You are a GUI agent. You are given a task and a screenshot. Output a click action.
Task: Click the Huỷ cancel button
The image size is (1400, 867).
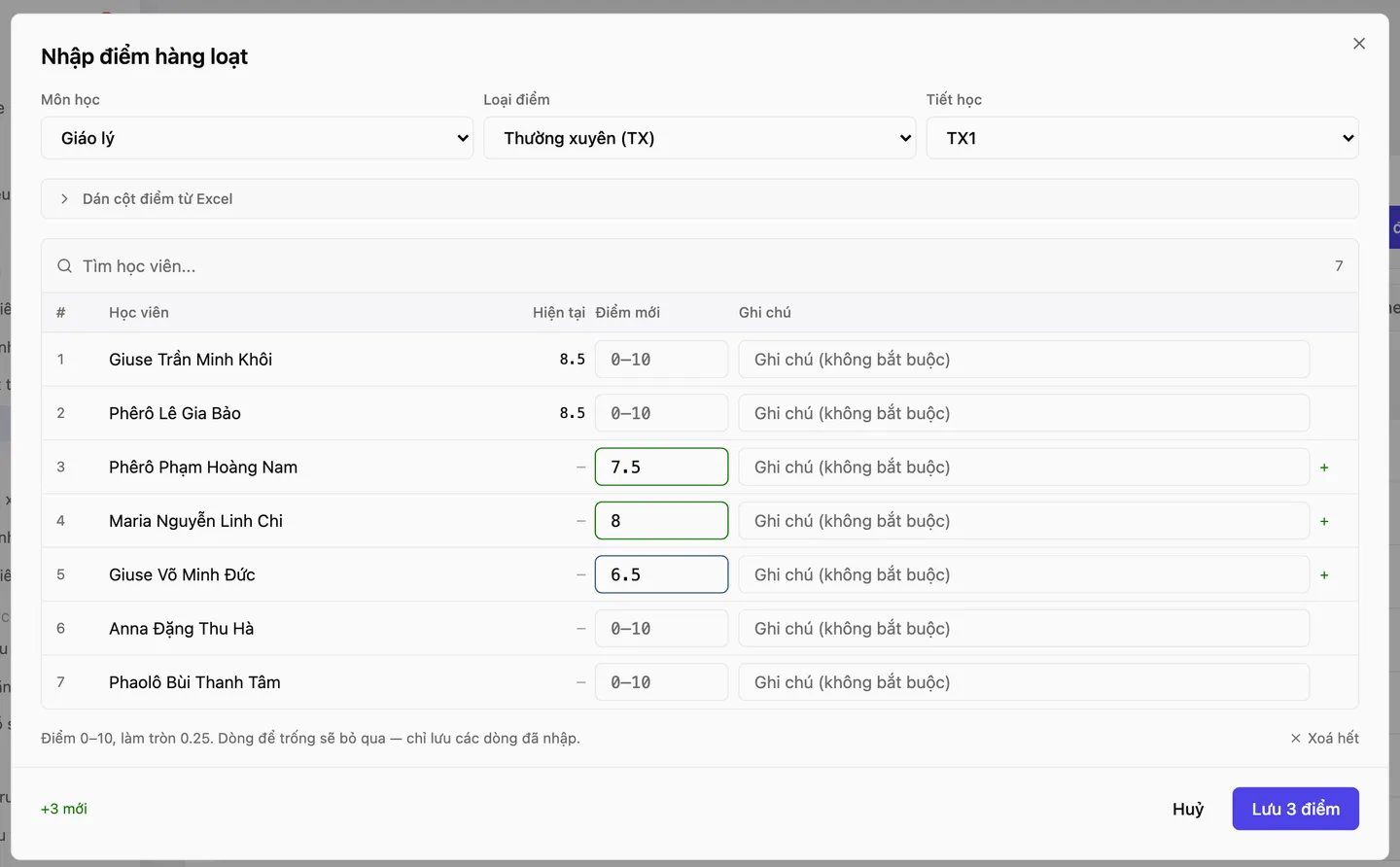(1188, 810)
